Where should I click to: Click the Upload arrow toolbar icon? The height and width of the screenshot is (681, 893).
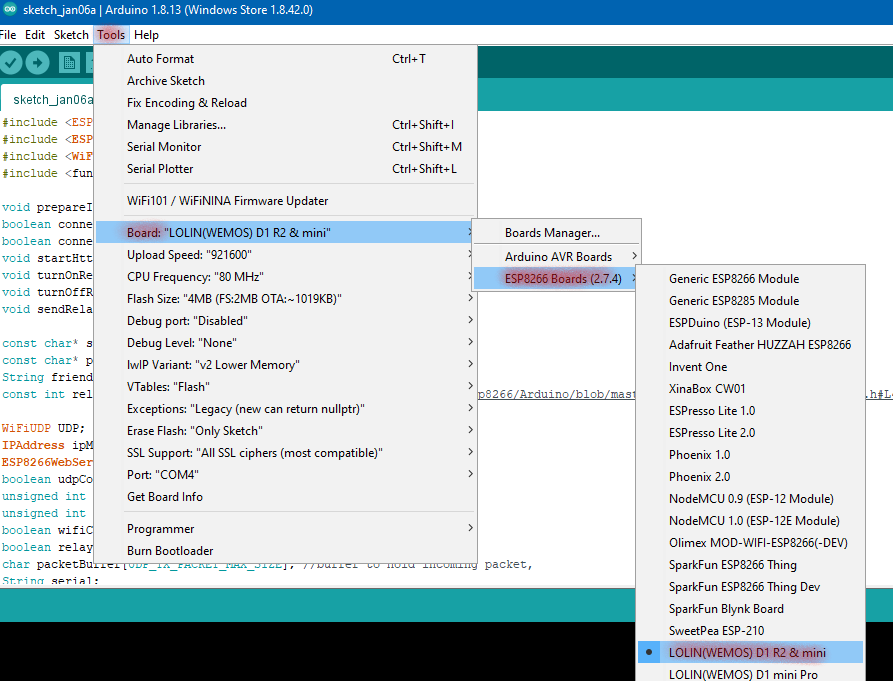tap(38, 63)
